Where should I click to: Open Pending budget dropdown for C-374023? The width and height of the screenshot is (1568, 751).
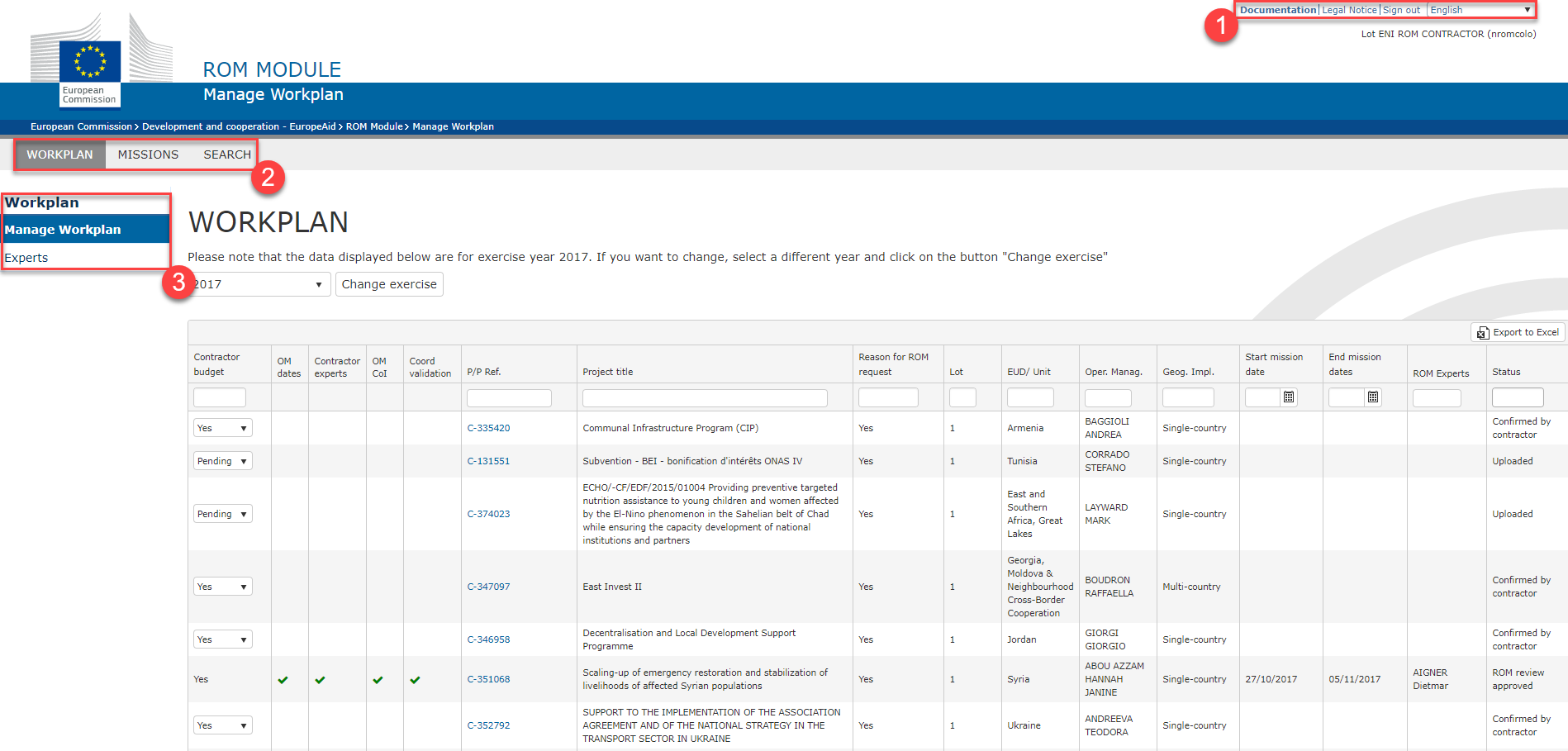(x=223, y=514)
